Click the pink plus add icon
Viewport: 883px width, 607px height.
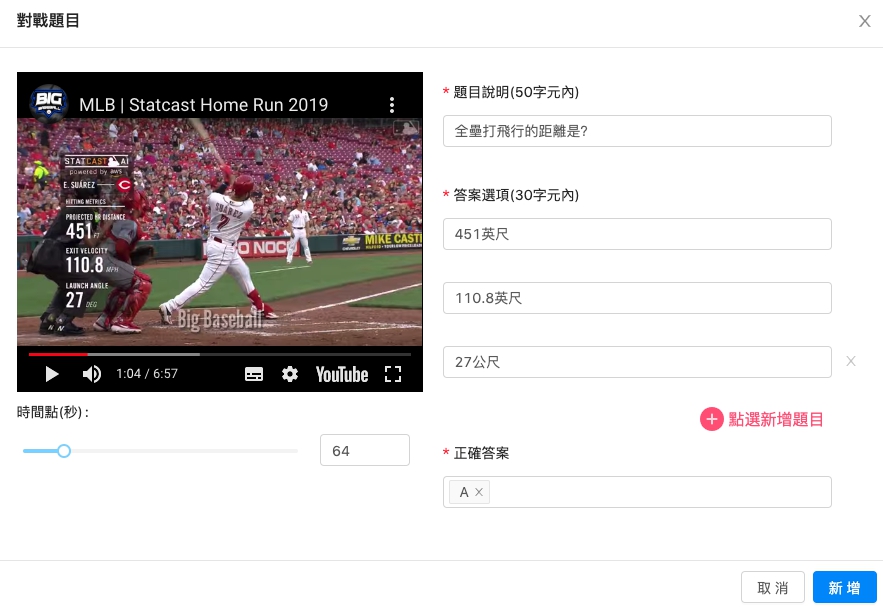pyautogui.click(x=711, y=419)
